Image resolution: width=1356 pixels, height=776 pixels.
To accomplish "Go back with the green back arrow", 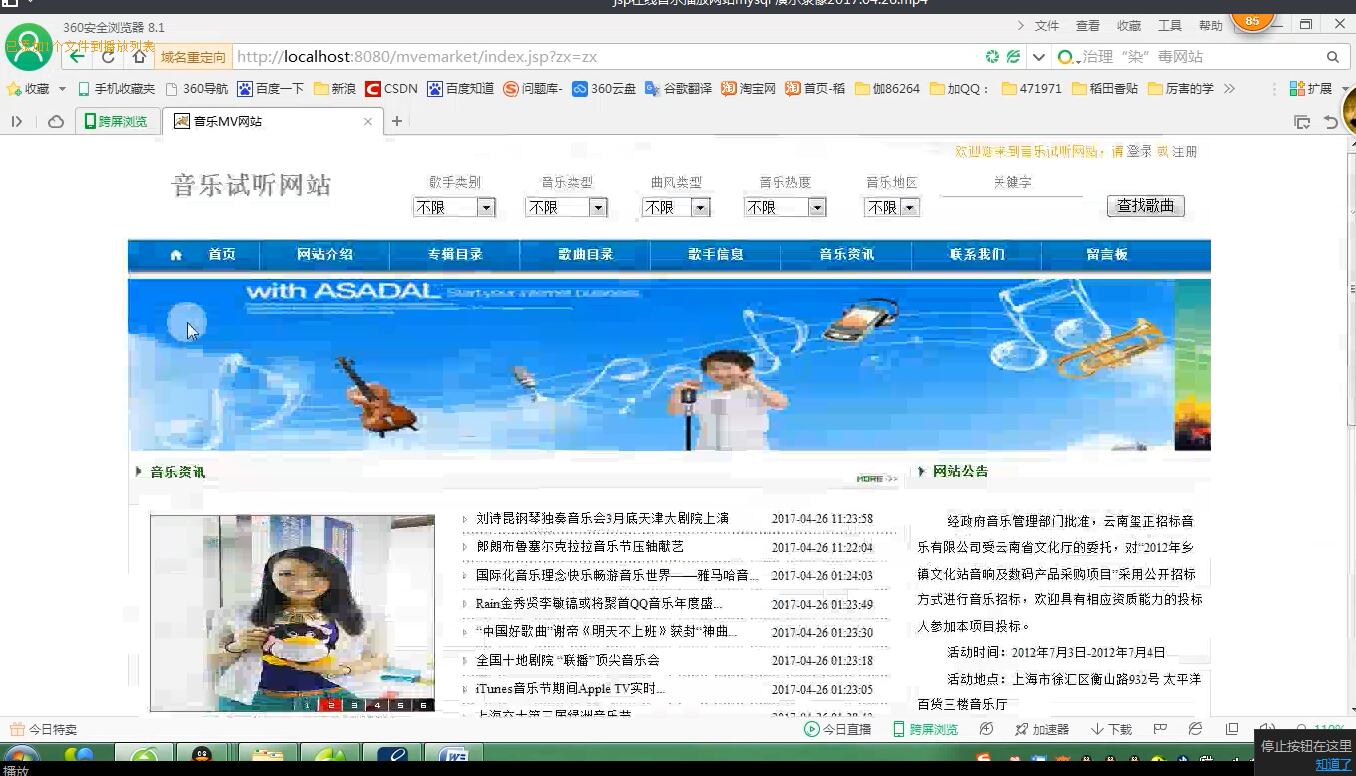I will point(77,57).
